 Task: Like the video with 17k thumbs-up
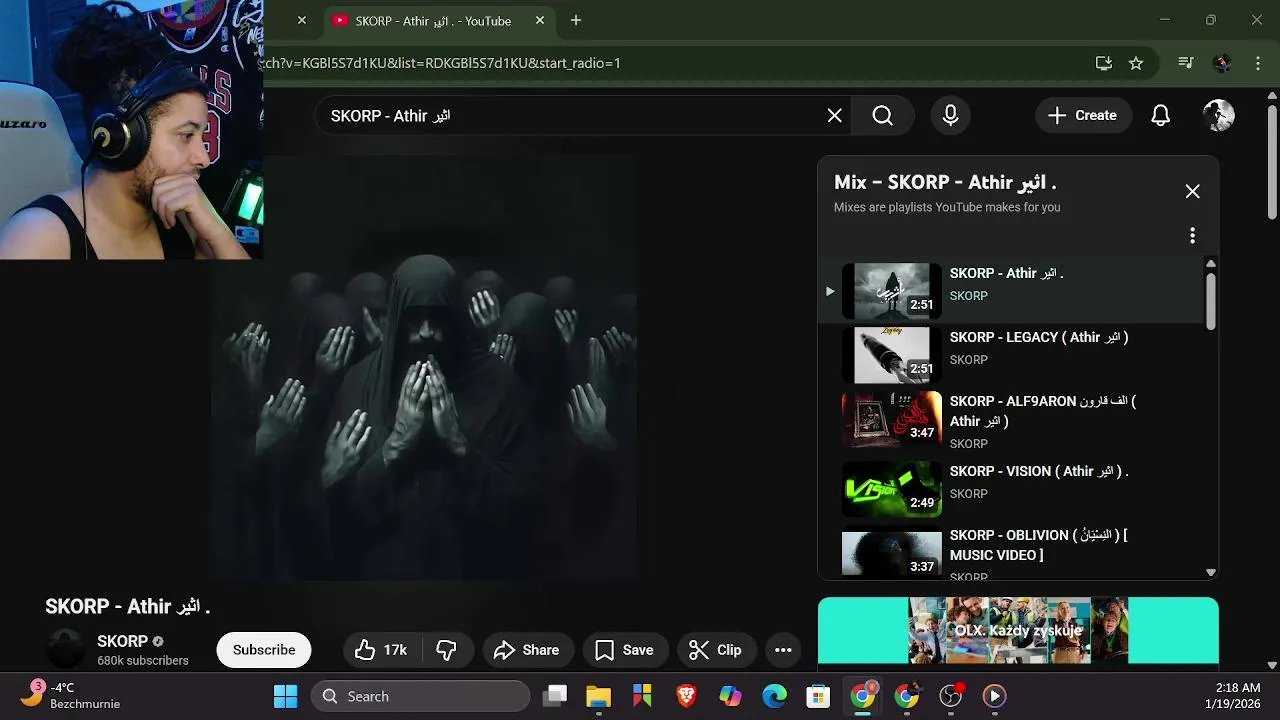382,650
